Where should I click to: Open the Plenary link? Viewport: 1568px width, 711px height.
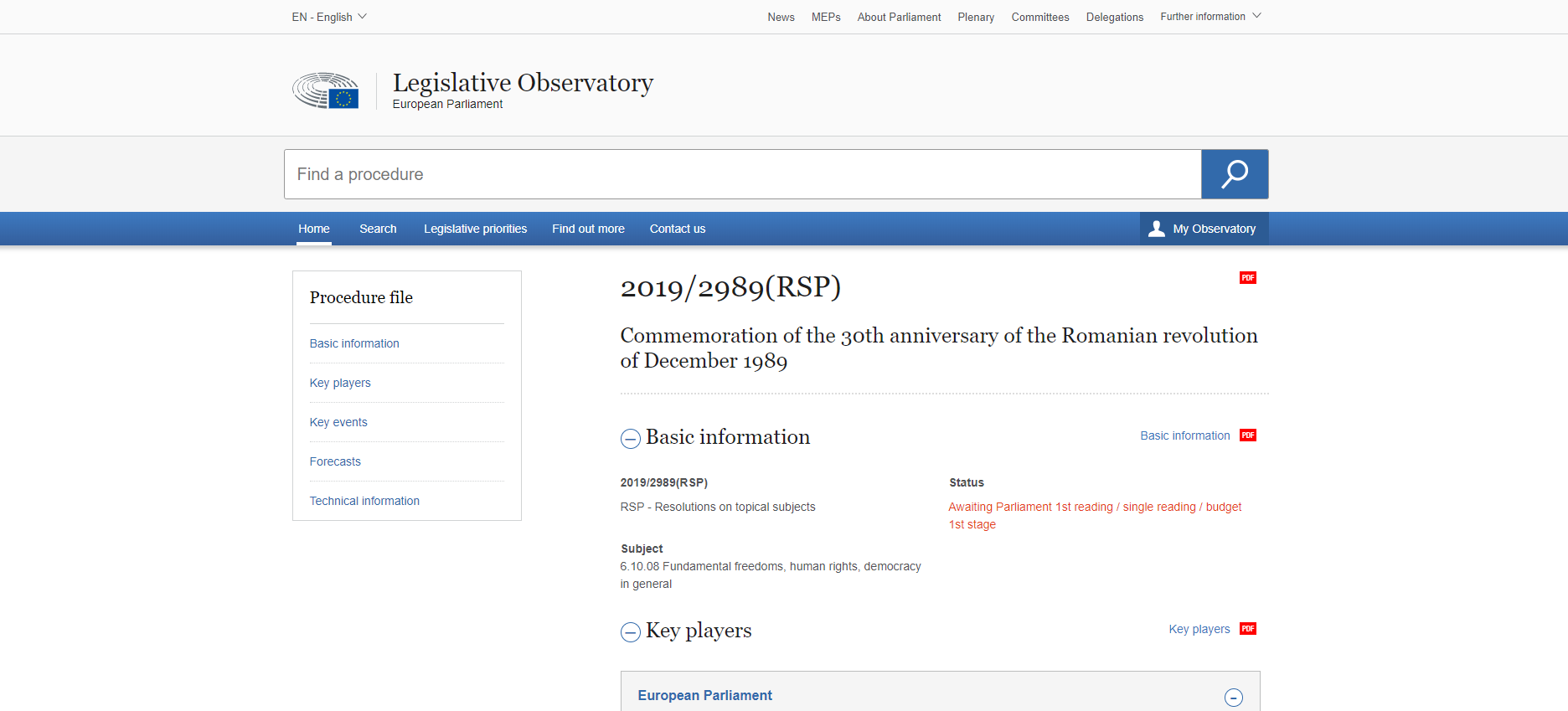976,17
